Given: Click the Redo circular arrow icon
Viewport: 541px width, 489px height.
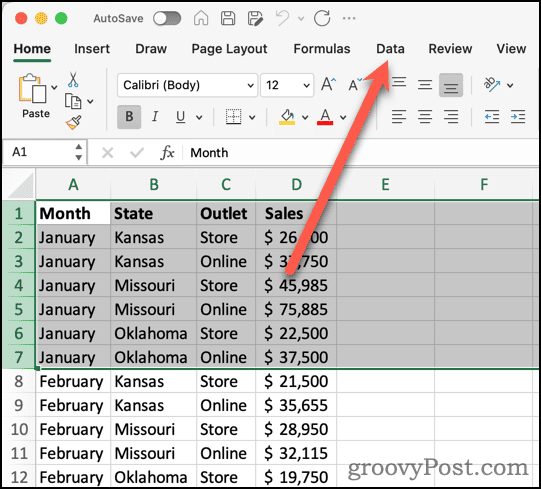Looking at the screenshot, I should tap(322, 18).
